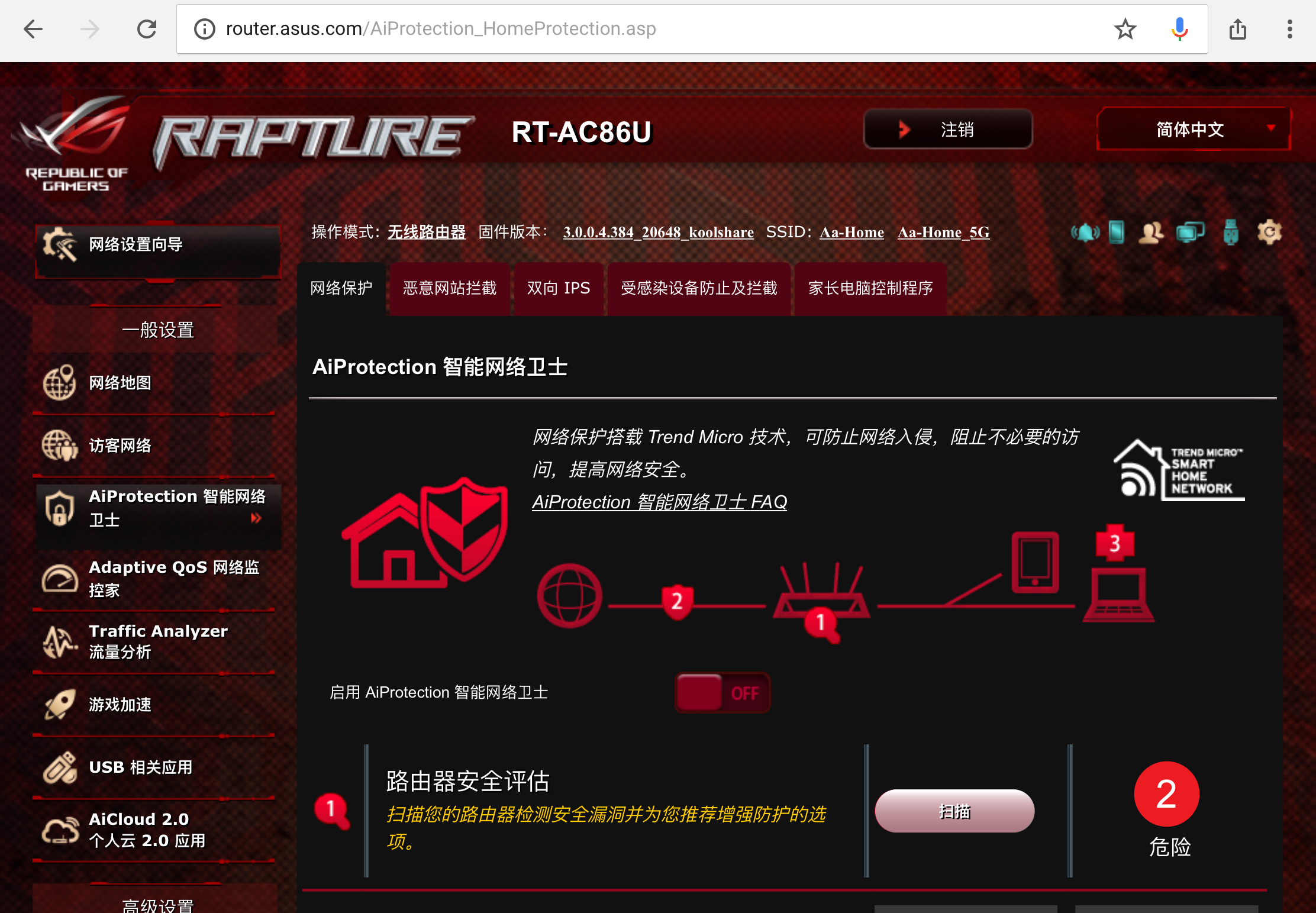Viewport: 1316px width, 913px height.
Task: Click the browser address bar URL
Action: [x=440, y=28]
